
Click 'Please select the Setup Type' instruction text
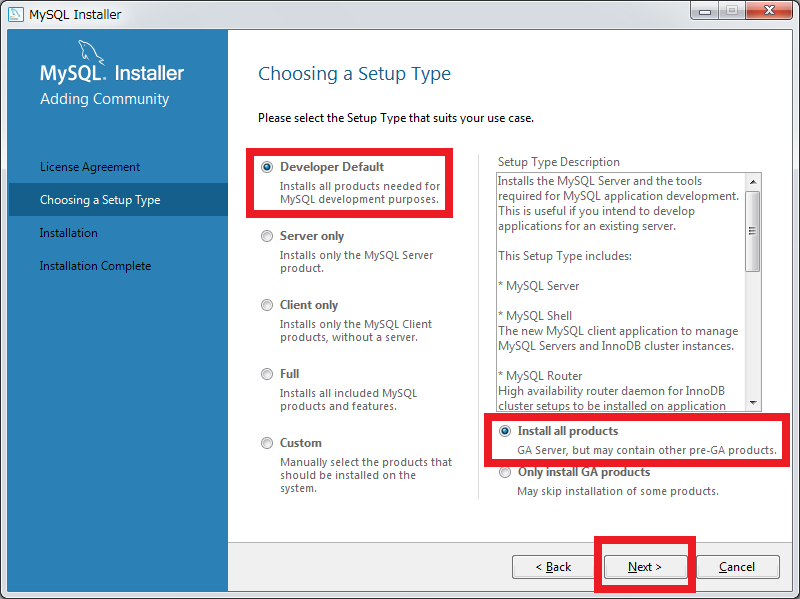pos(396,118)
